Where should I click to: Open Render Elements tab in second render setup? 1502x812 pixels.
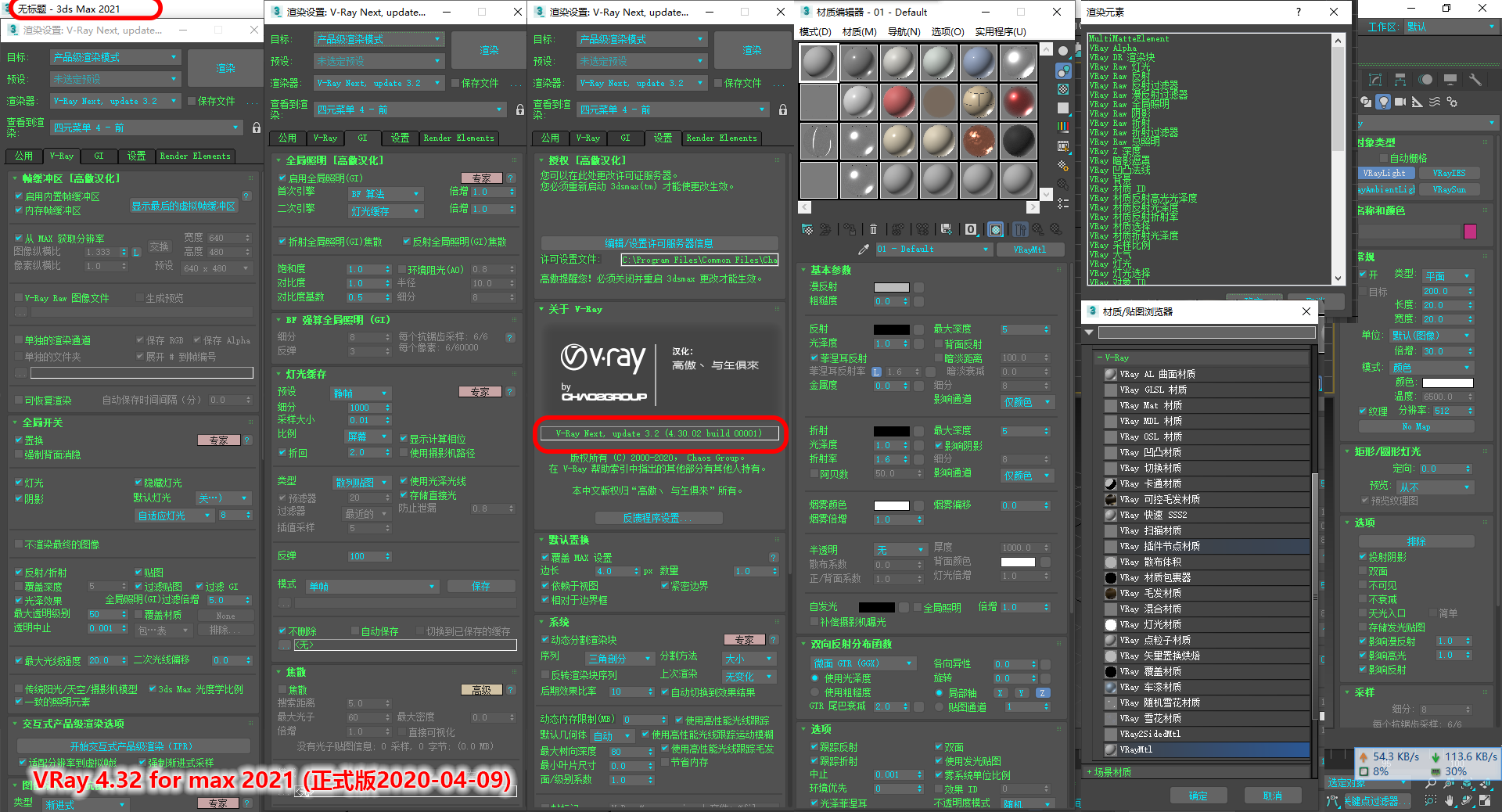tap(458, 138)
